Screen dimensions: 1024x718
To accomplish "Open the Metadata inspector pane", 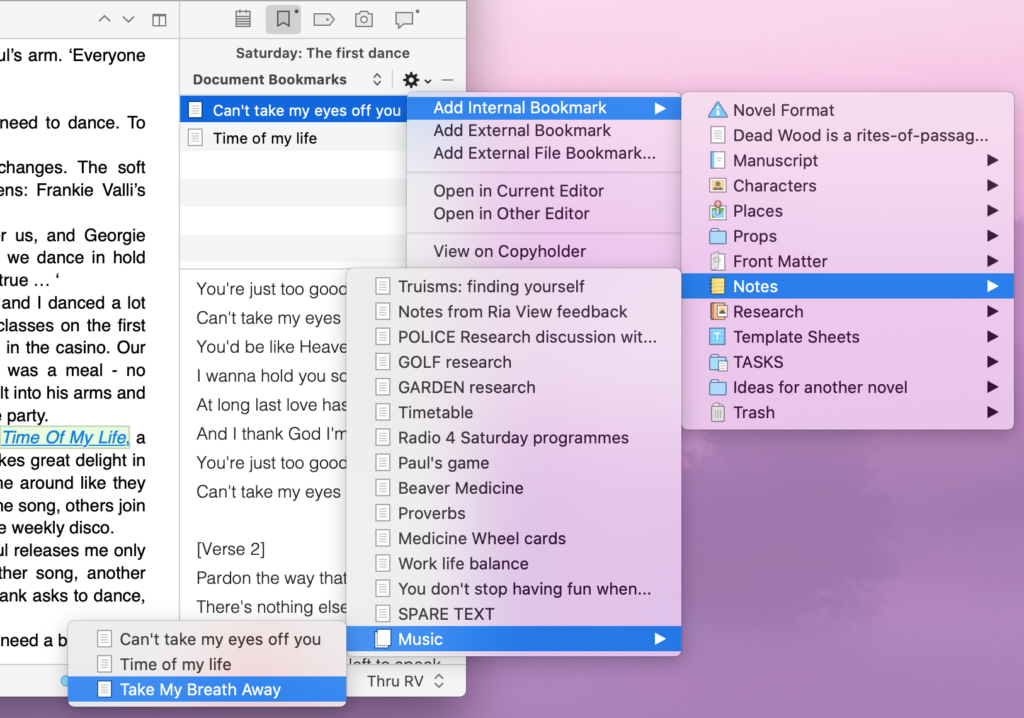I will (323, 18).
